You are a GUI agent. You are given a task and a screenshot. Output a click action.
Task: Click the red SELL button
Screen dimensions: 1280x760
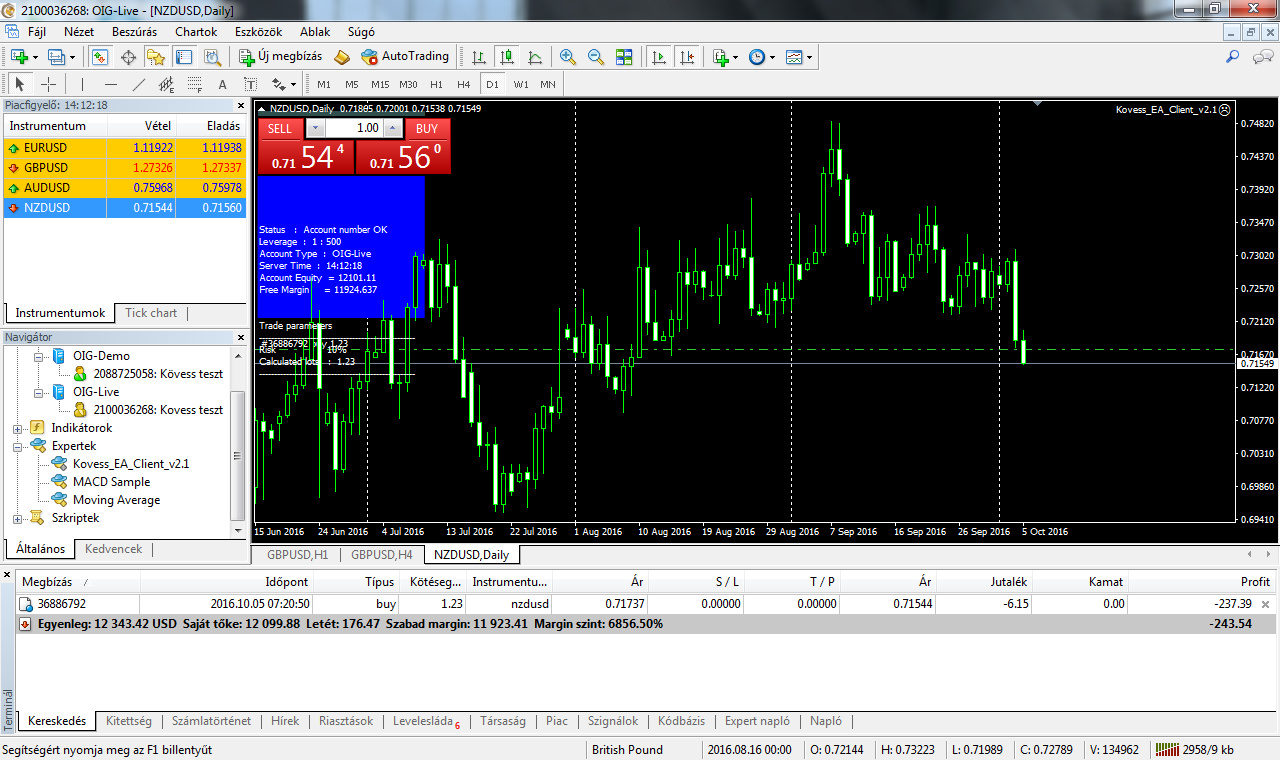(x=280, y=128)
